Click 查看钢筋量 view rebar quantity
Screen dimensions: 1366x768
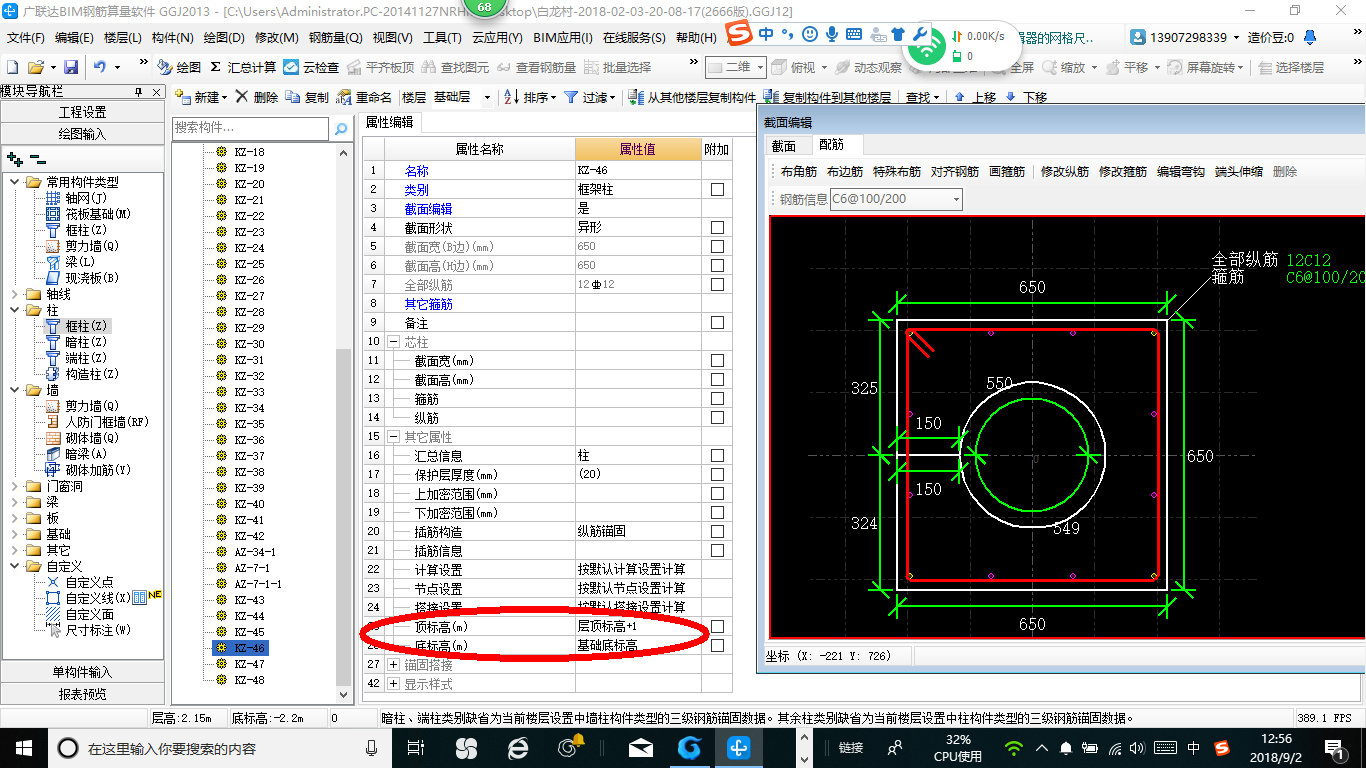(x=536, y=67)
